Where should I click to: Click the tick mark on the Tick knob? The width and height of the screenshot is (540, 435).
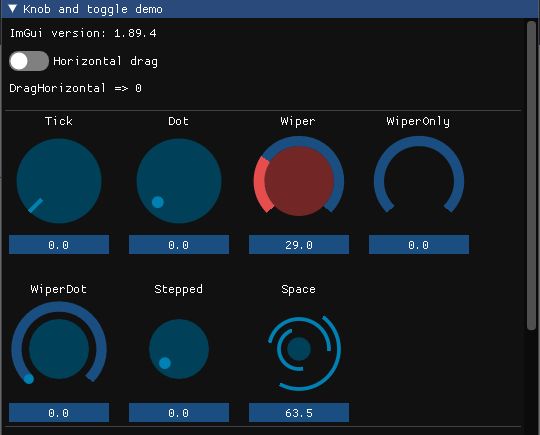[35, 205]
